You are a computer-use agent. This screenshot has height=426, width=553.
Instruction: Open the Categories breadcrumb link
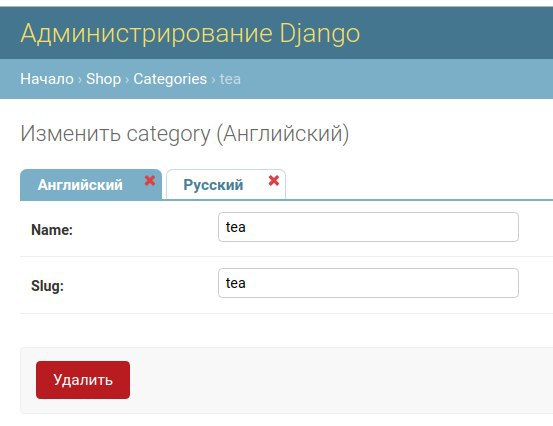point(170,79)
